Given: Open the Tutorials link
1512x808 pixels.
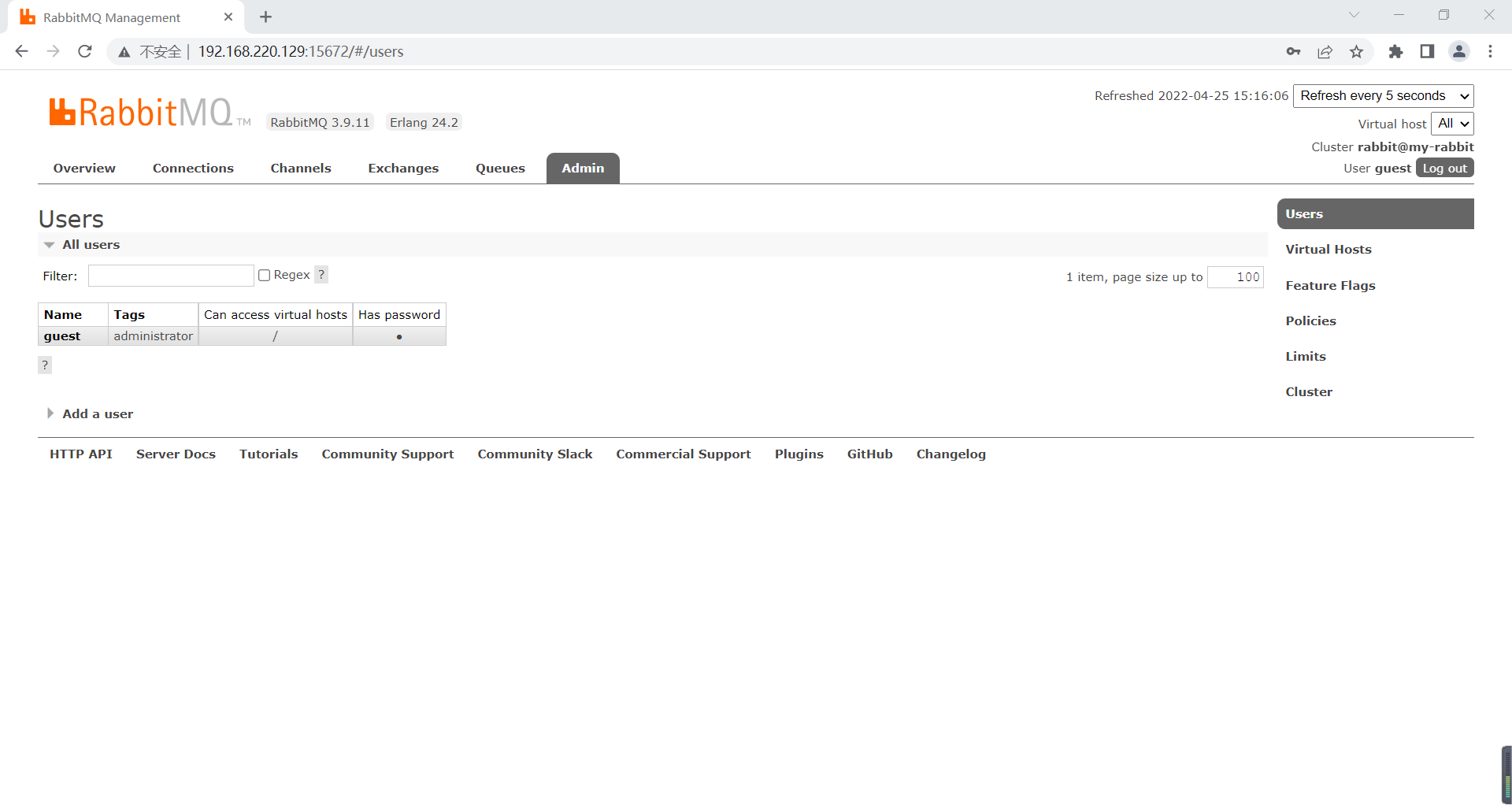Looking at the screenshot, I should pyautogui.click(x=269, y=454).
